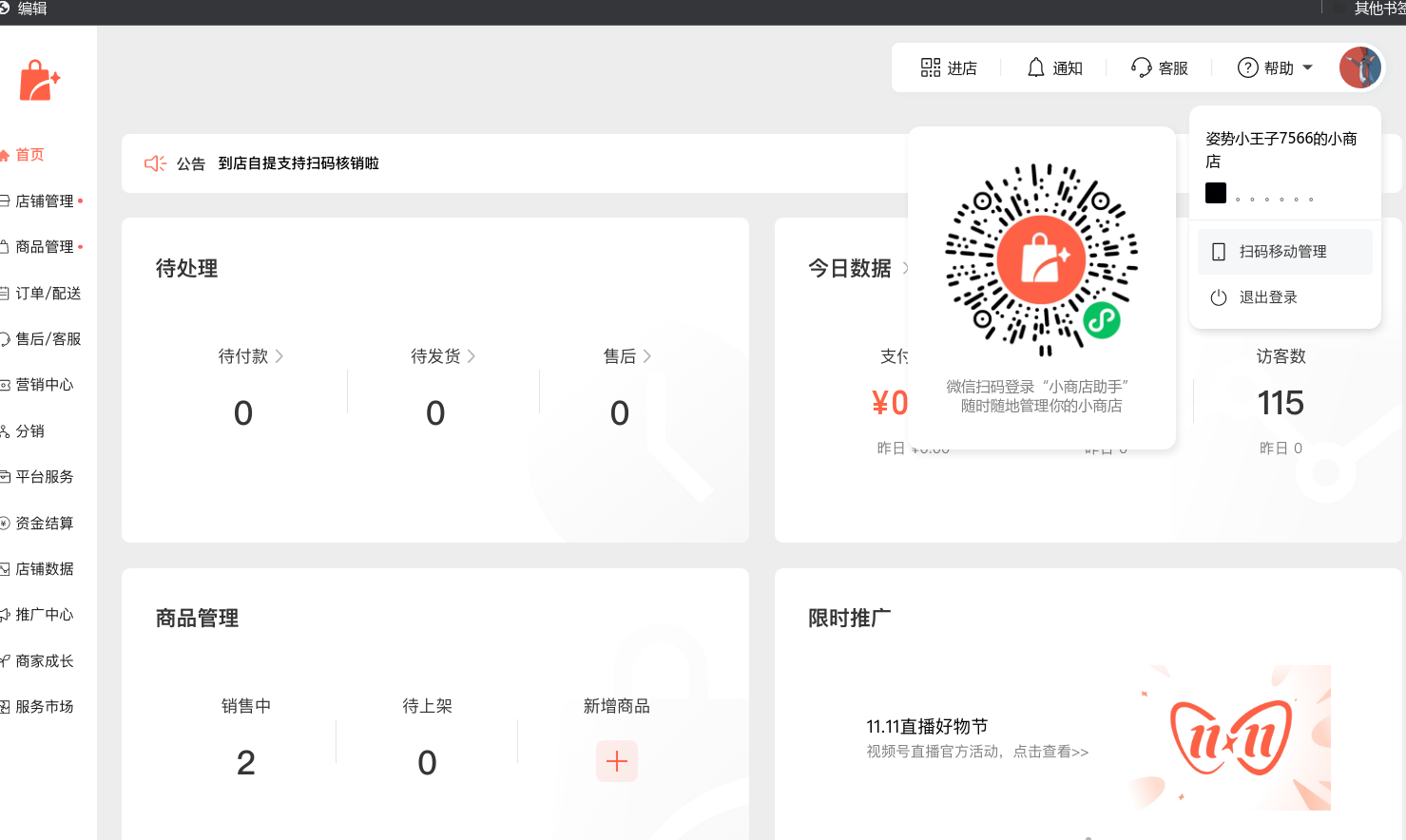Click the 昨日 0 text under 访客数

[x=1281, y=448]
